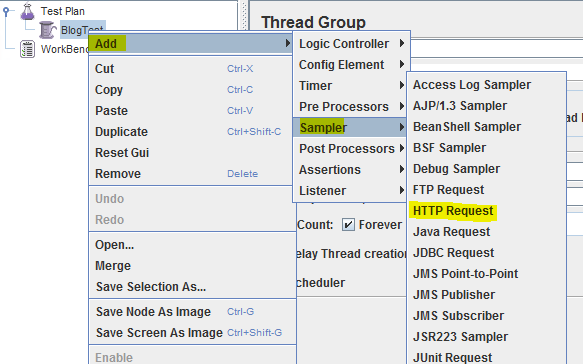Choose Copy from the context menu
This screenshot has width=583, height=364.
pos(190,90)
